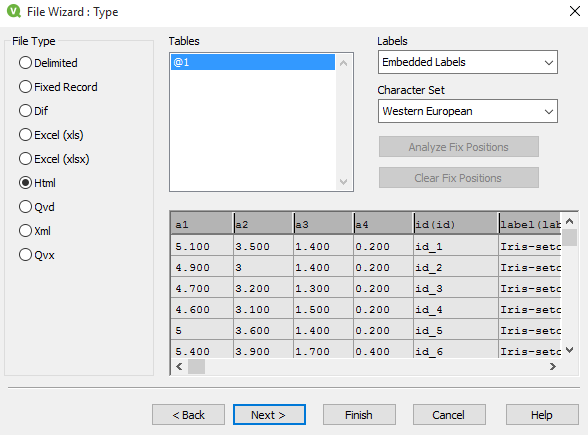Click the preview vertical scrollbar thumb
The height and width of the screenshot is (435, 588).
(569, 237)
